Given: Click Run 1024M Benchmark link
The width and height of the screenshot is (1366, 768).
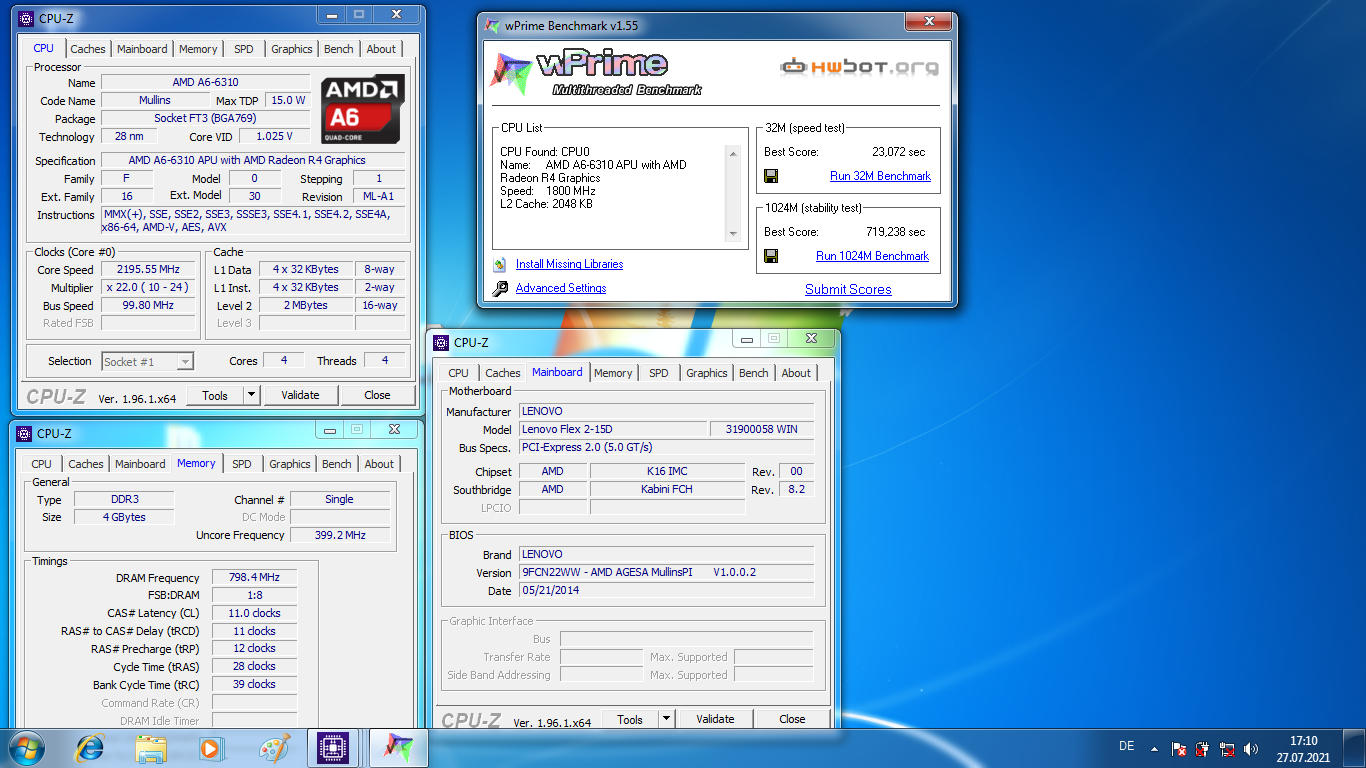Looking at the screenshot, I should pos(873,256).
